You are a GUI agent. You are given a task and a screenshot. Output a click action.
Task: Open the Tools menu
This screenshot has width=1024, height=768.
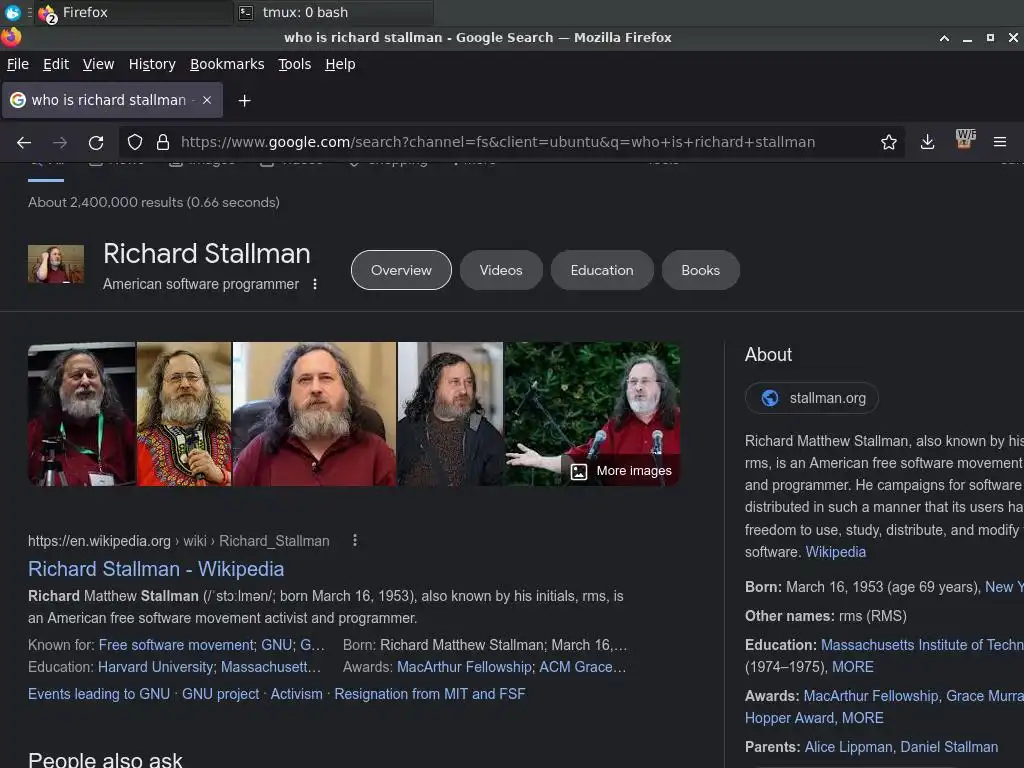(x=295, y=64)
